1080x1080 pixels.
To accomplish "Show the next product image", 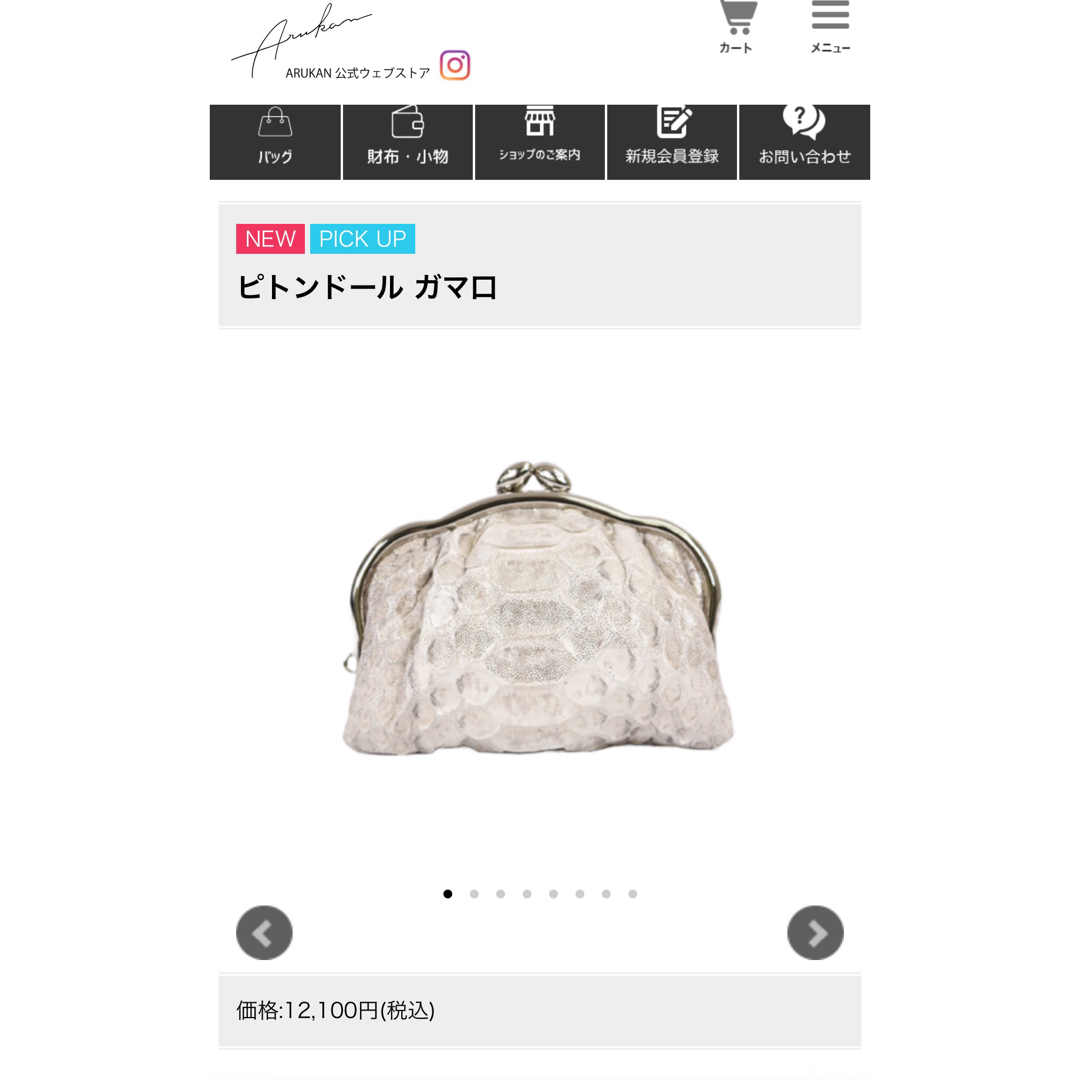I will [x=816, y=933].
